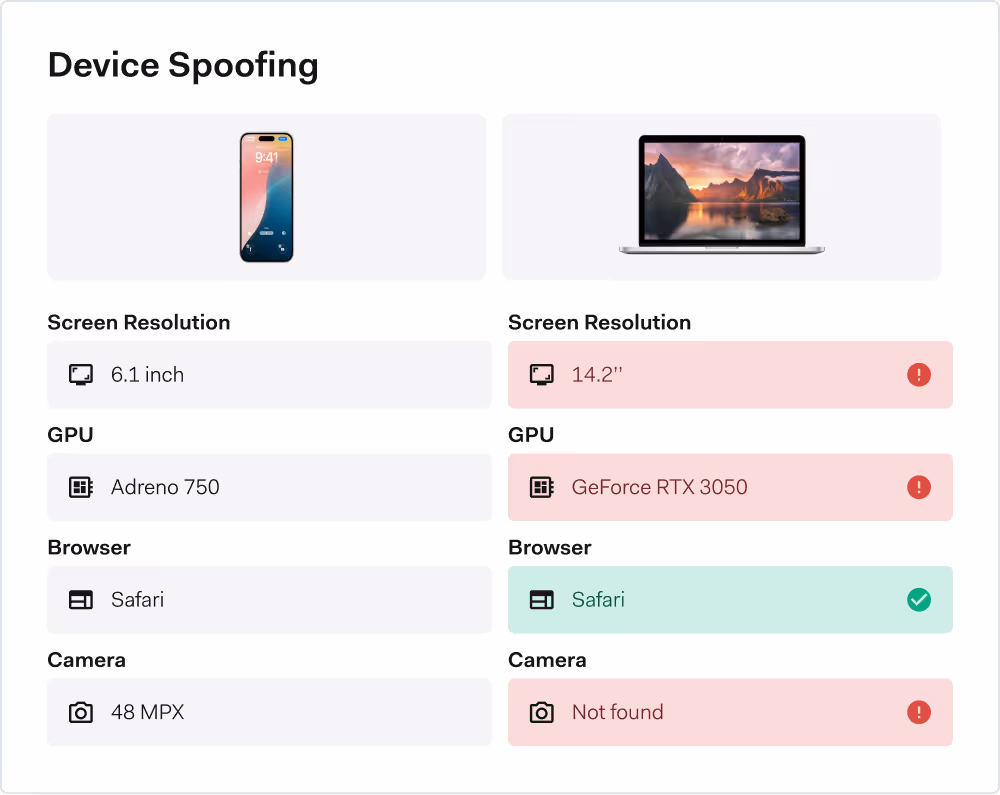This screenshot has width=1000, height=795.
Task: Select the iPhone device thumbnail
Action: point(266,197)
